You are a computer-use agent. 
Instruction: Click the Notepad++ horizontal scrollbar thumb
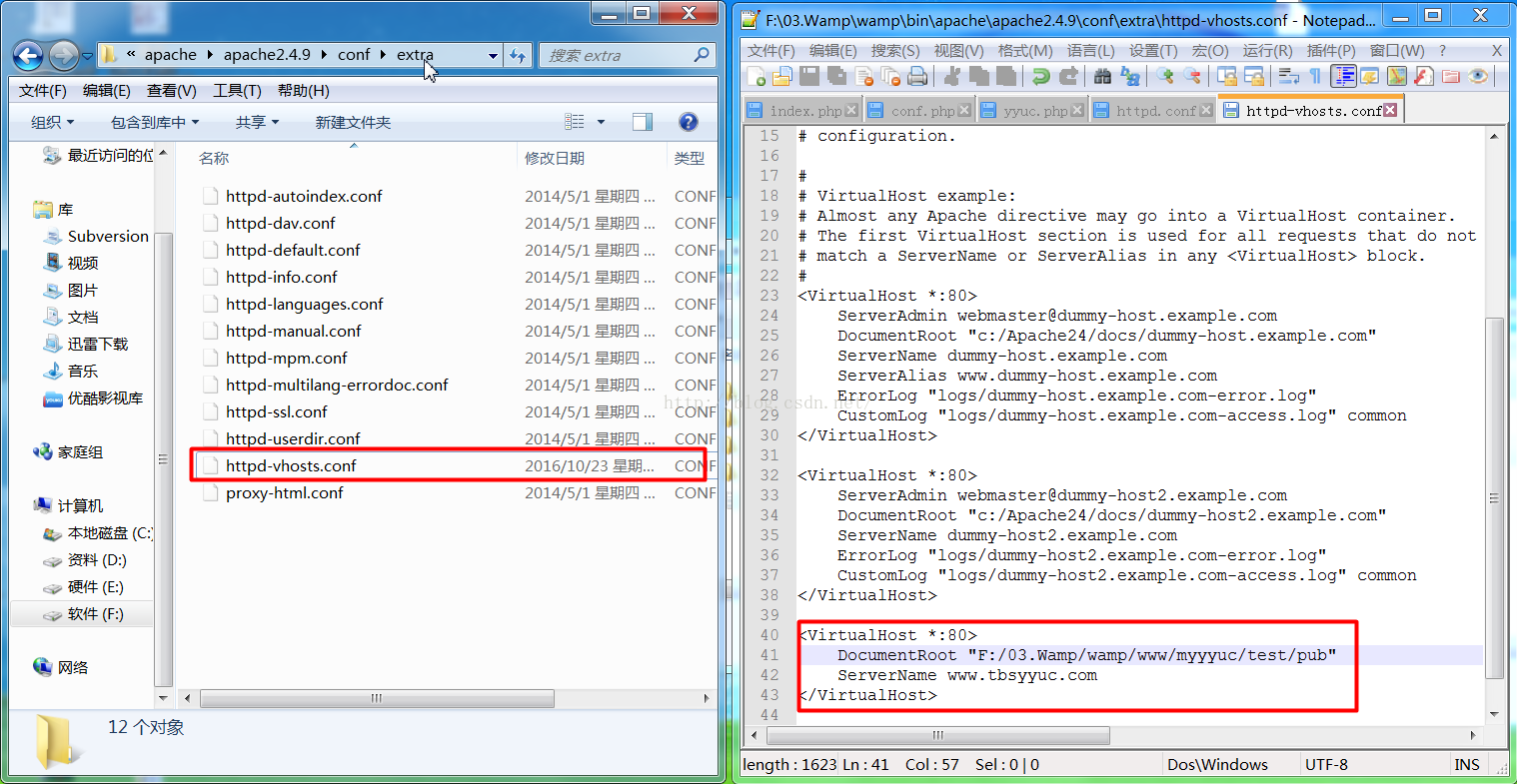pos(937,735)
